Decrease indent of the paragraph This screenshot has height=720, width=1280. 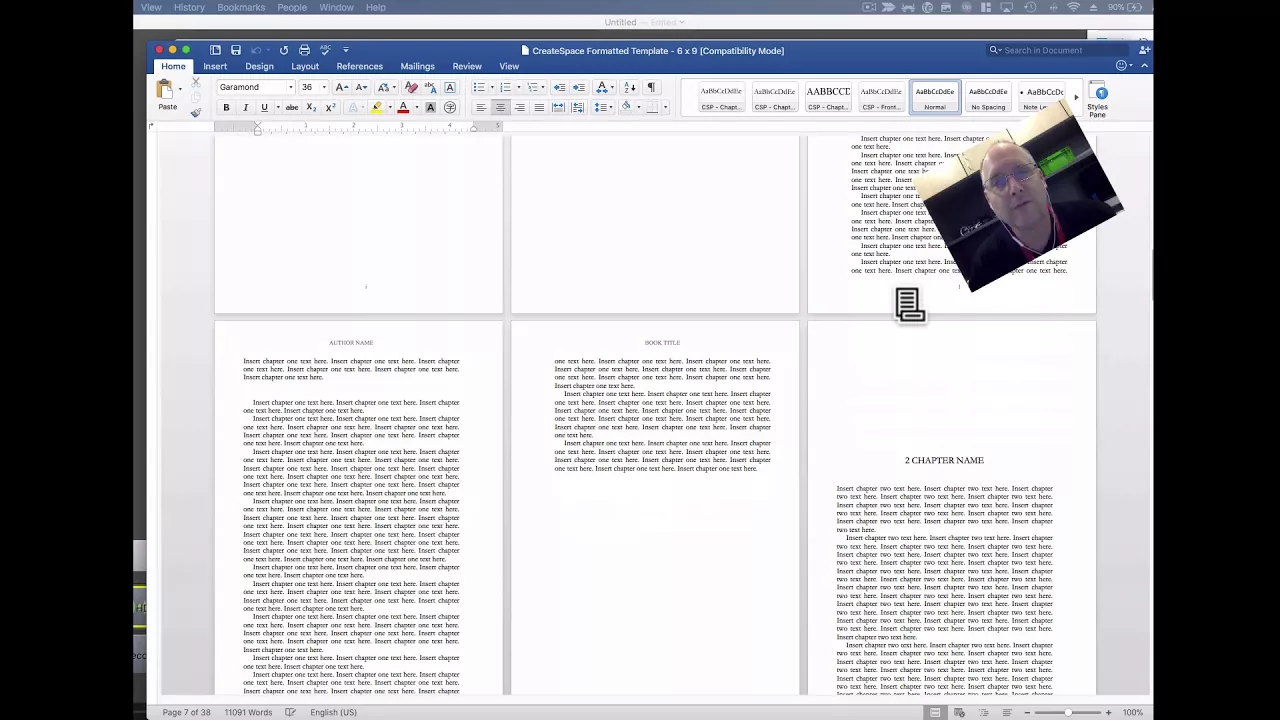click(560, 87)
